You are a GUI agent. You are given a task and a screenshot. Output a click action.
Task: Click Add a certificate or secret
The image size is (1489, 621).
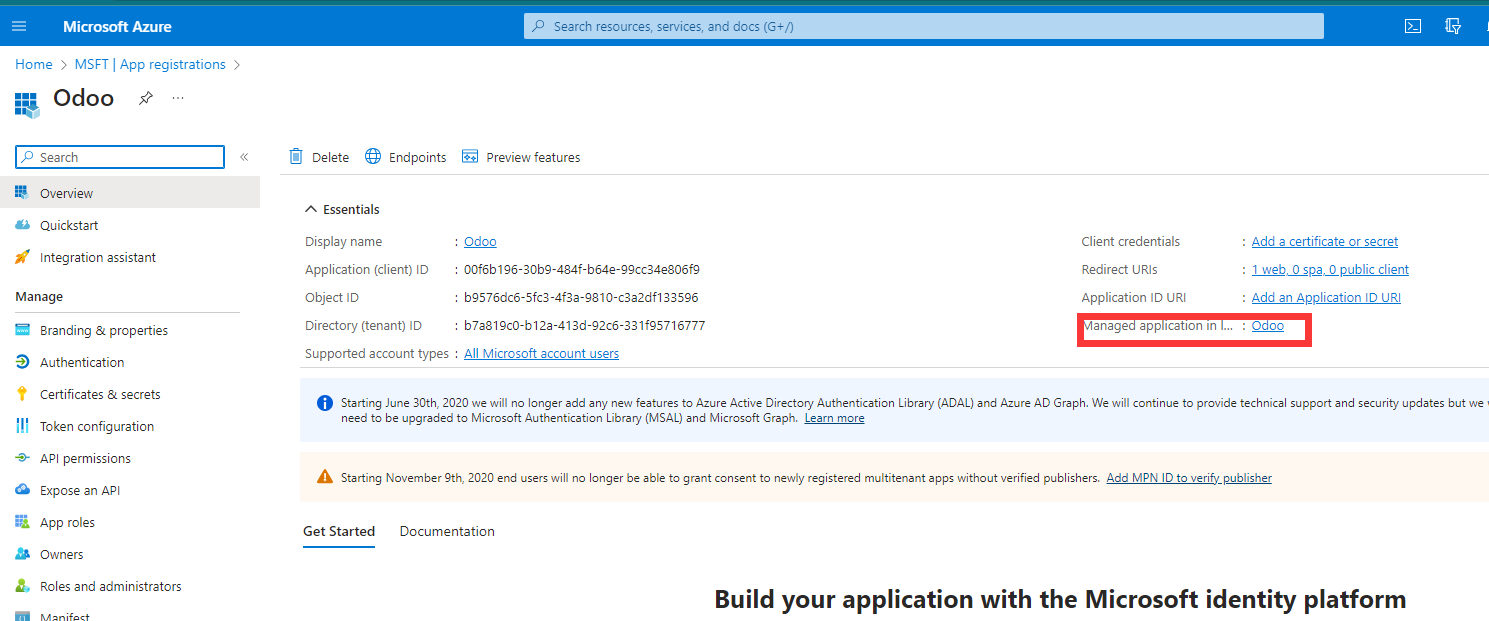[x=1325, y=241]
